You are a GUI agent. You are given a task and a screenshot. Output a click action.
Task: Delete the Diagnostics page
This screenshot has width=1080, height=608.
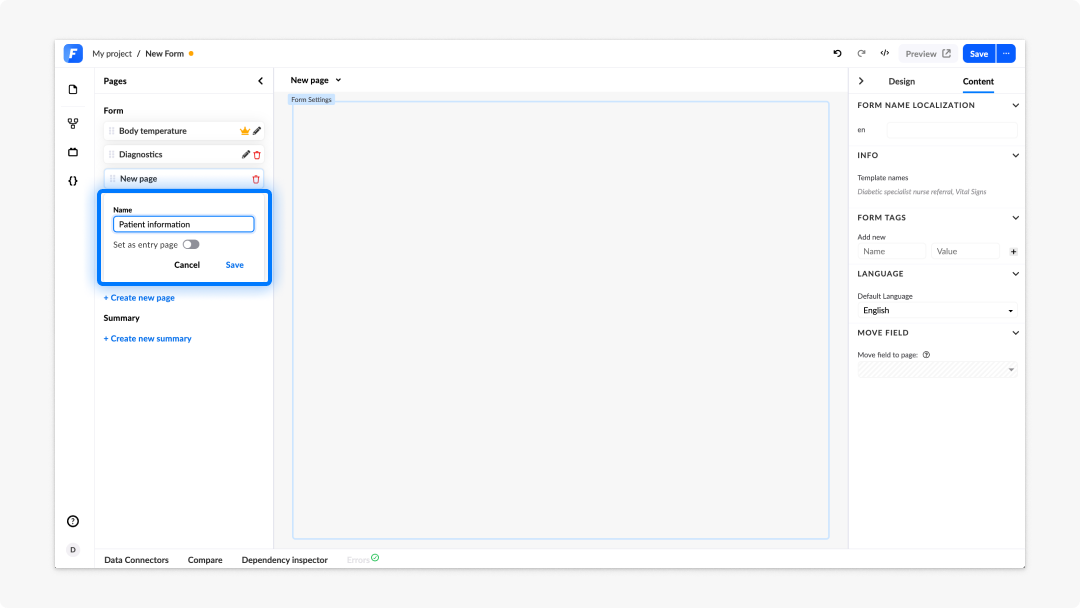pyautogui.click(x=257, y=155)
